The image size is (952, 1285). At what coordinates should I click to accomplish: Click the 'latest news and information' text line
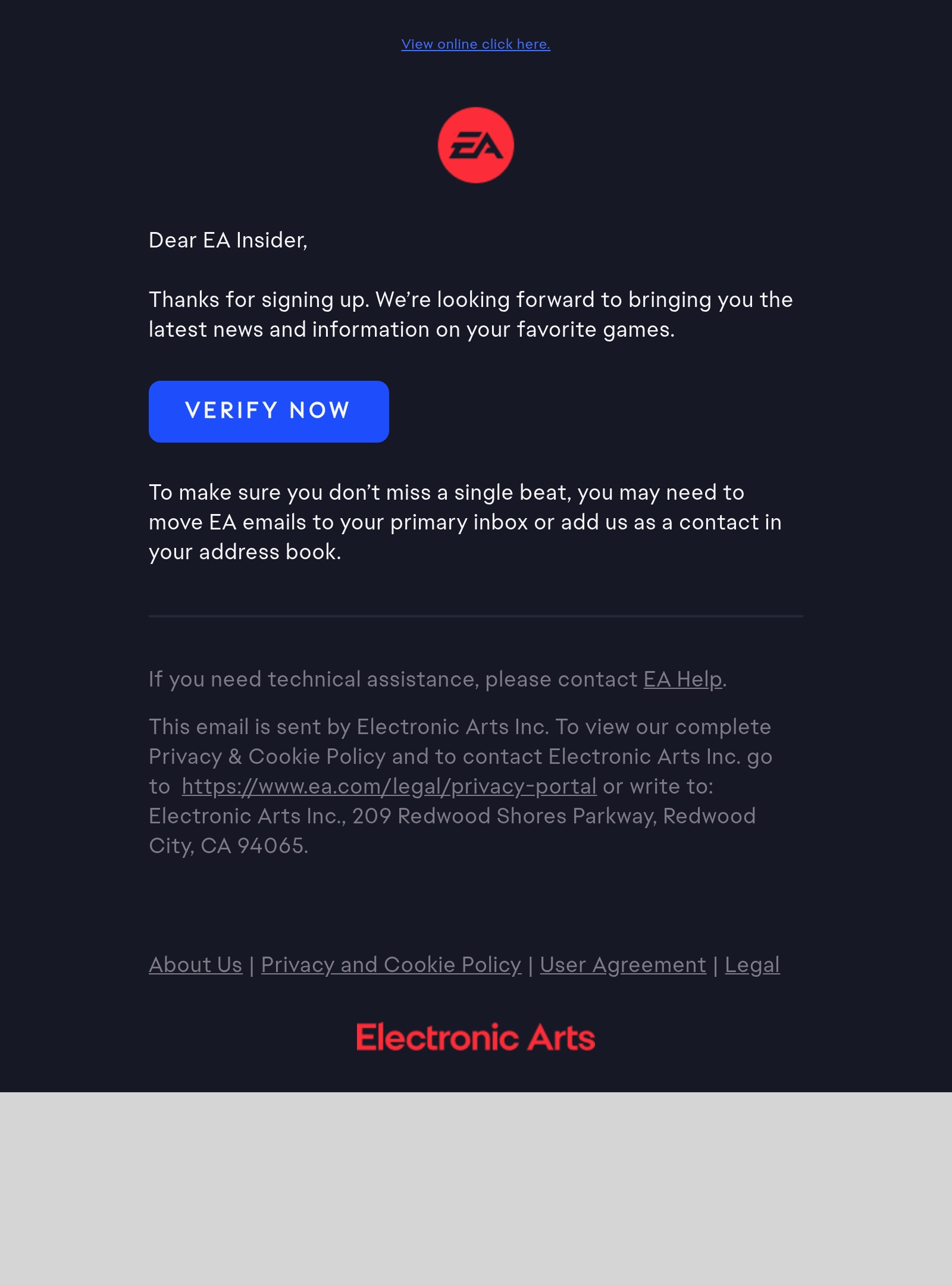(x=412, y=330)
